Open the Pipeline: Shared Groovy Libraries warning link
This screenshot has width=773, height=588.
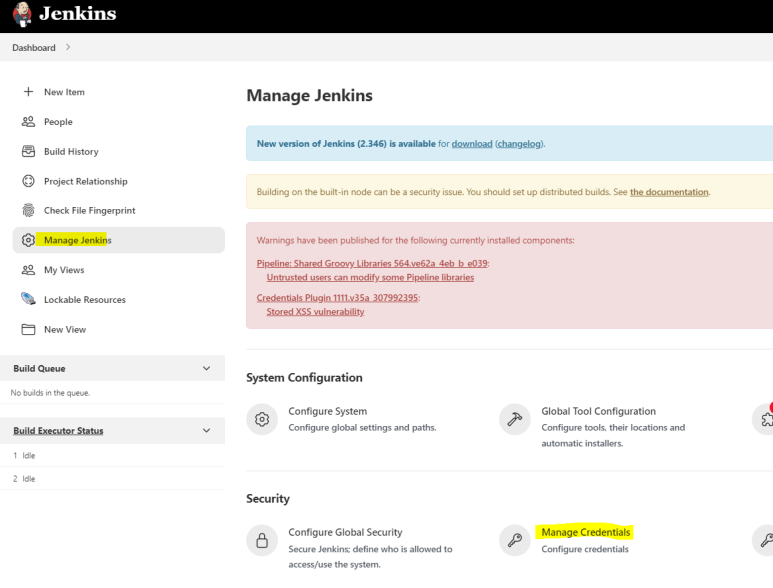pyautogui.click(x=372, y=263)
